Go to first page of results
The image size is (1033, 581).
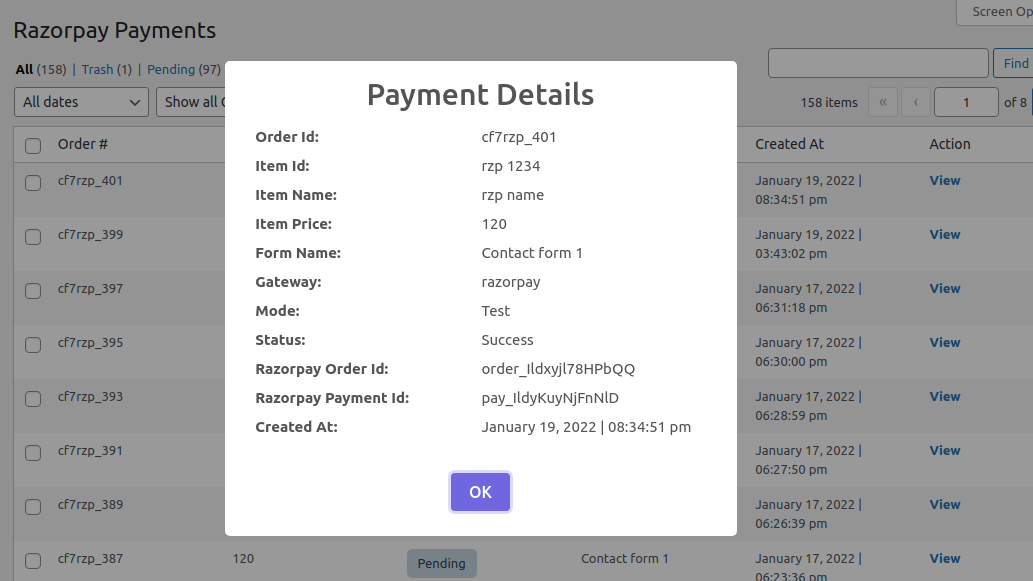tap(883, 102)
